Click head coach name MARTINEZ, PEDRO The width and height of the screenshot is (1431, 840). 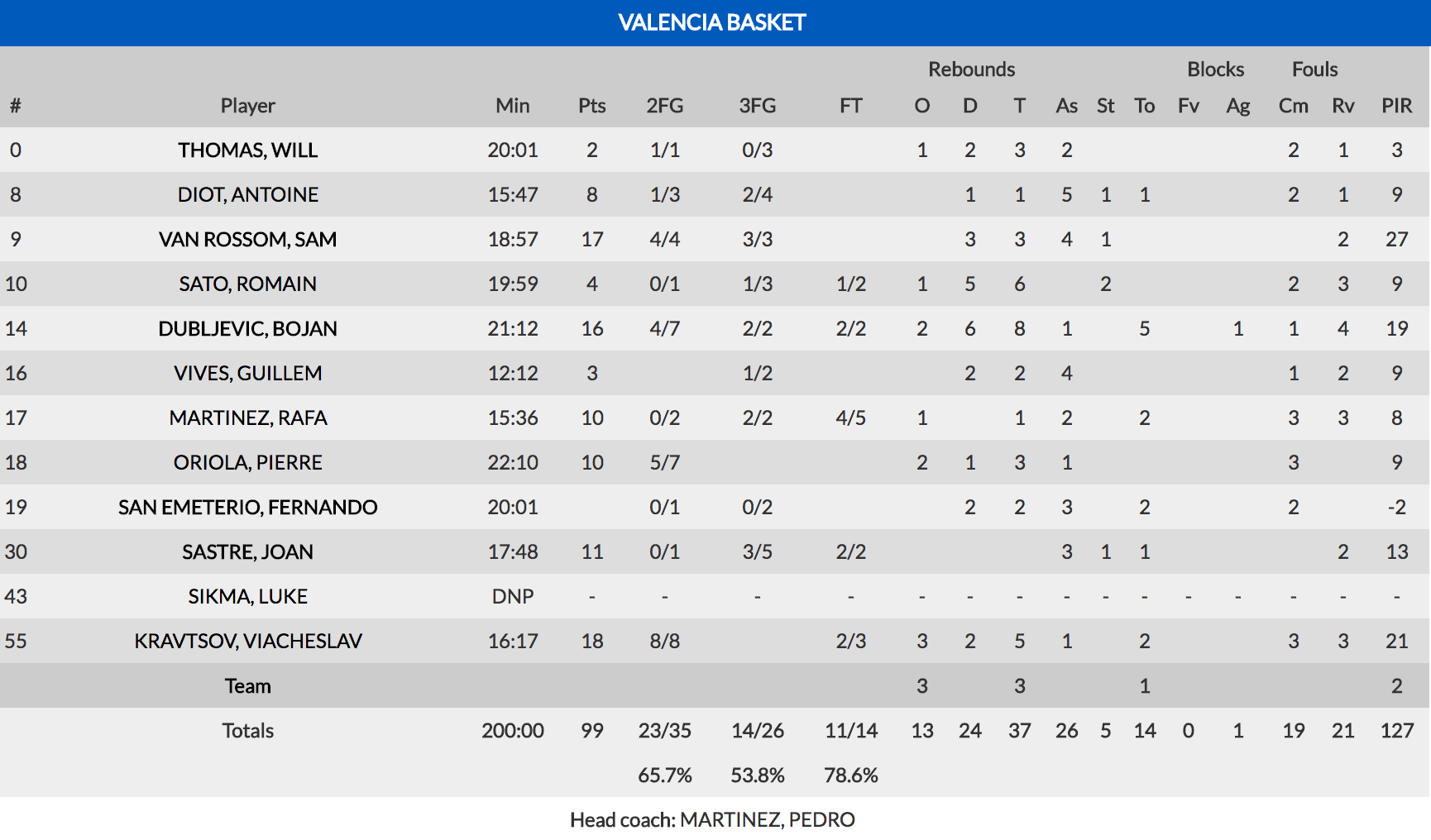click(x=767, y=820)
